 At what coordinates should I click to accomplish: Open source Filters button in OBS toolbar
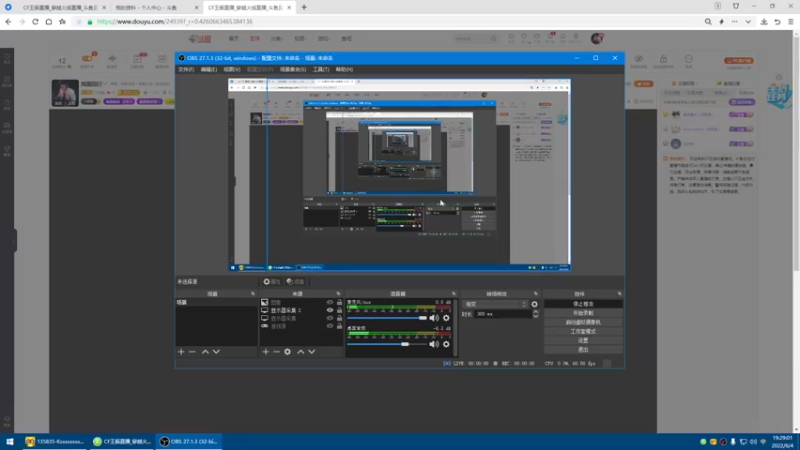[x=295, y=282]
